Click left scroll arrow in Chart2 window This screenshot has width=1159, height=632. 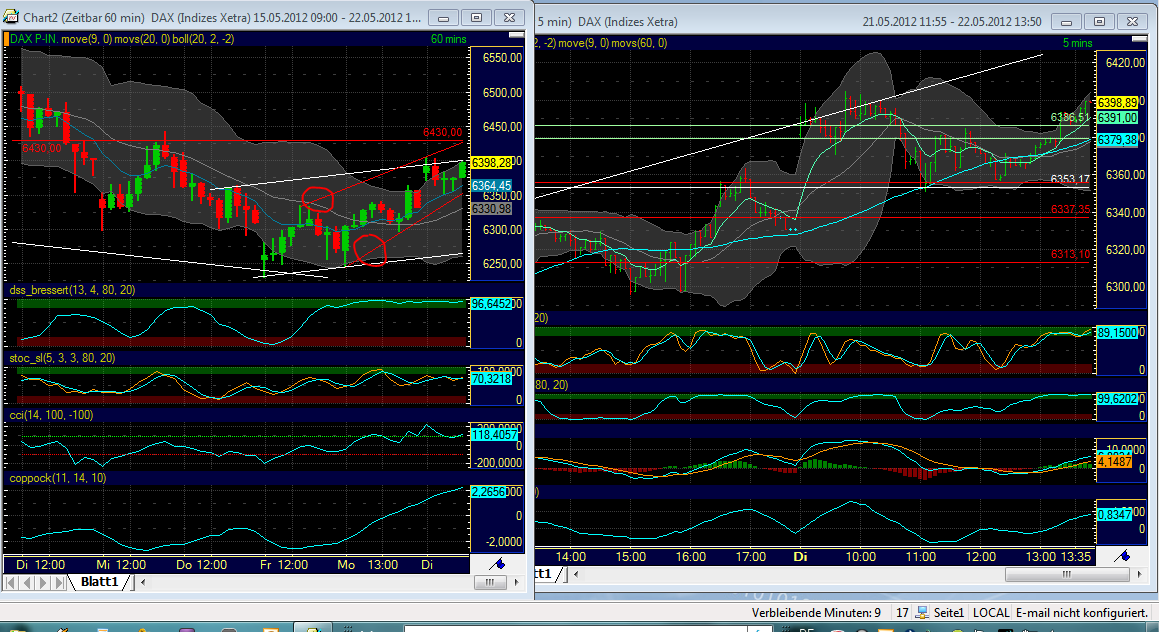pyautogui.click(x=143, y=582)
